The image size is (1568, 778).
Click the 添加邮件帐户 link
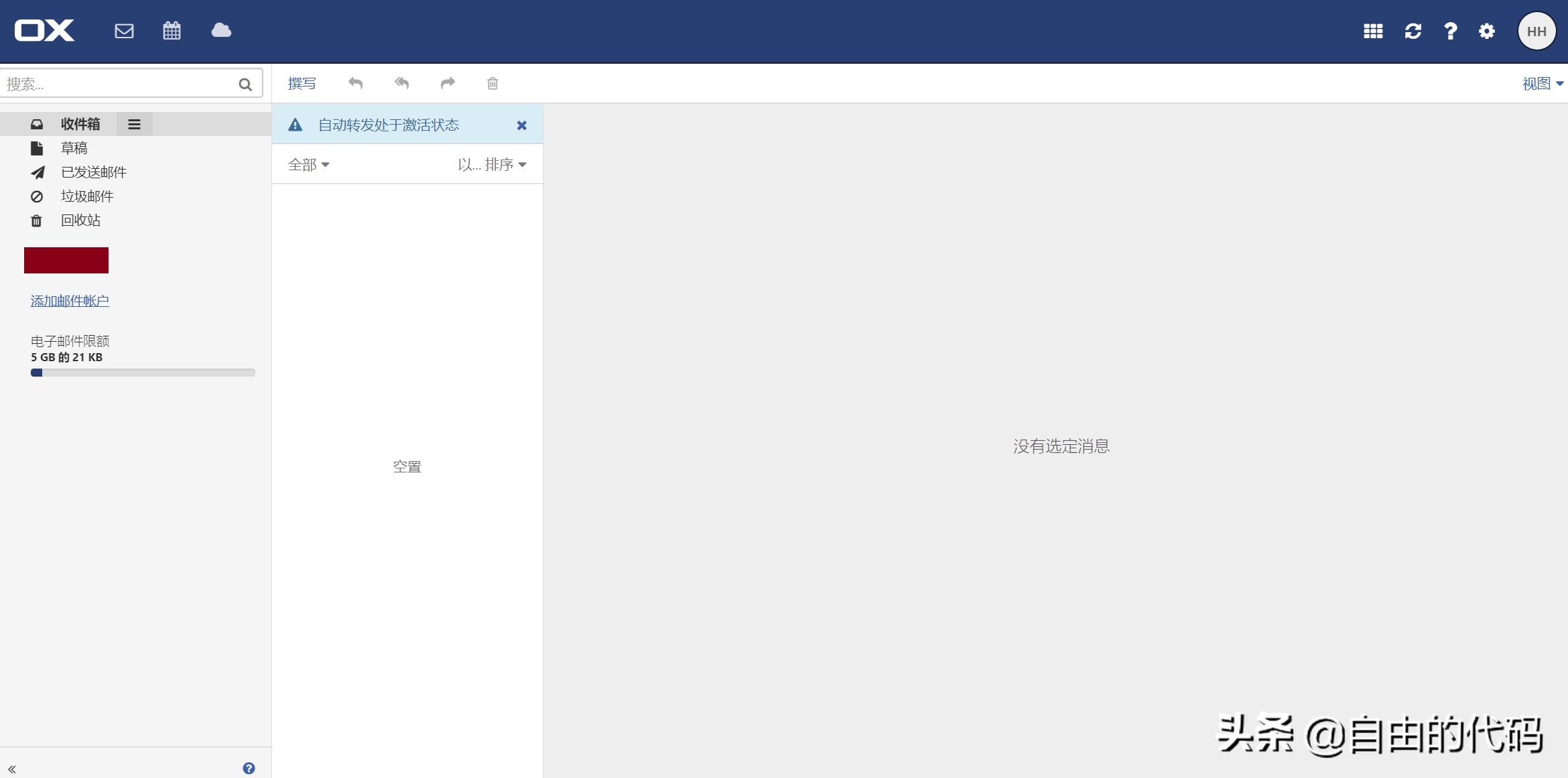[x=70, y=301]
